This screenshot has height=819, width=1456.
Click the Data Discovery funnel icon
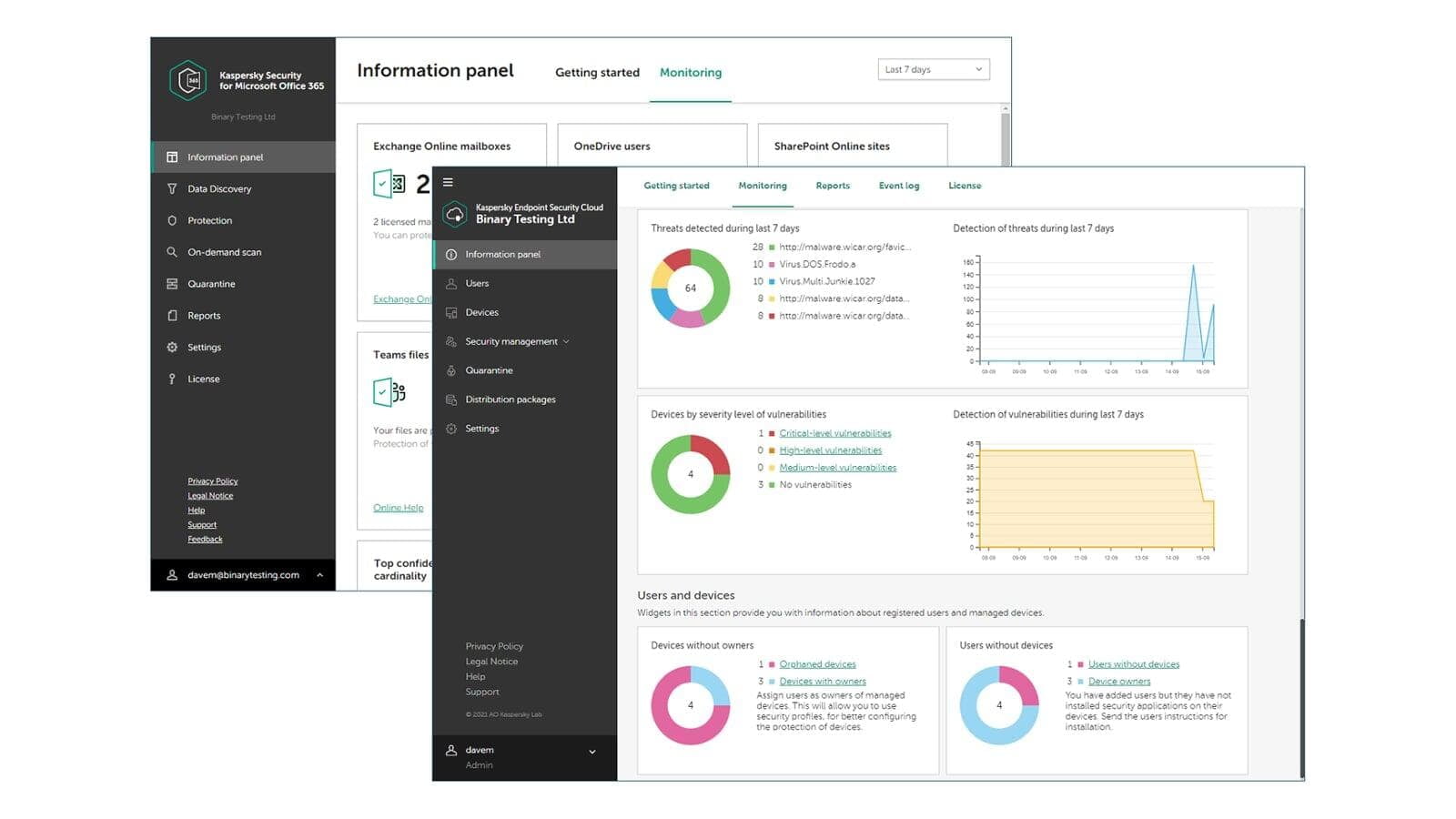(172, 189)
